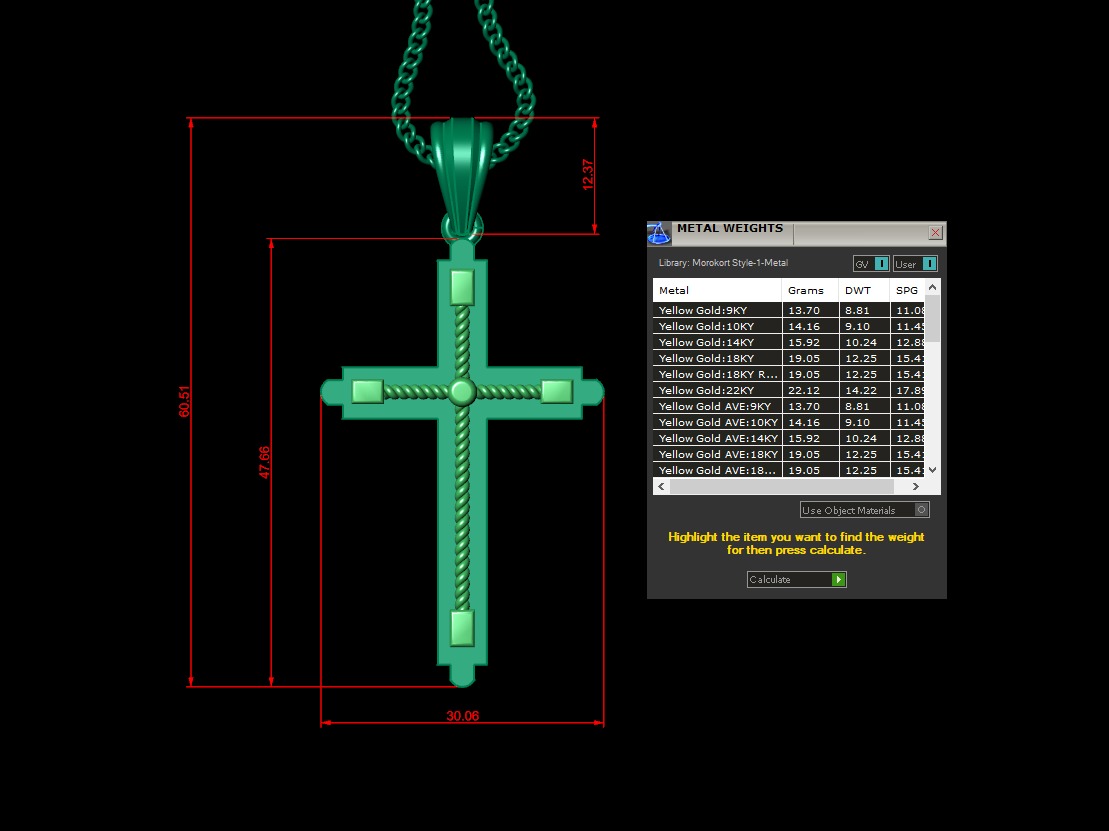The height and width of the screenshot is (831, 1109).
Task: Enable Use Object Materials option
Action: click(864, 510)
